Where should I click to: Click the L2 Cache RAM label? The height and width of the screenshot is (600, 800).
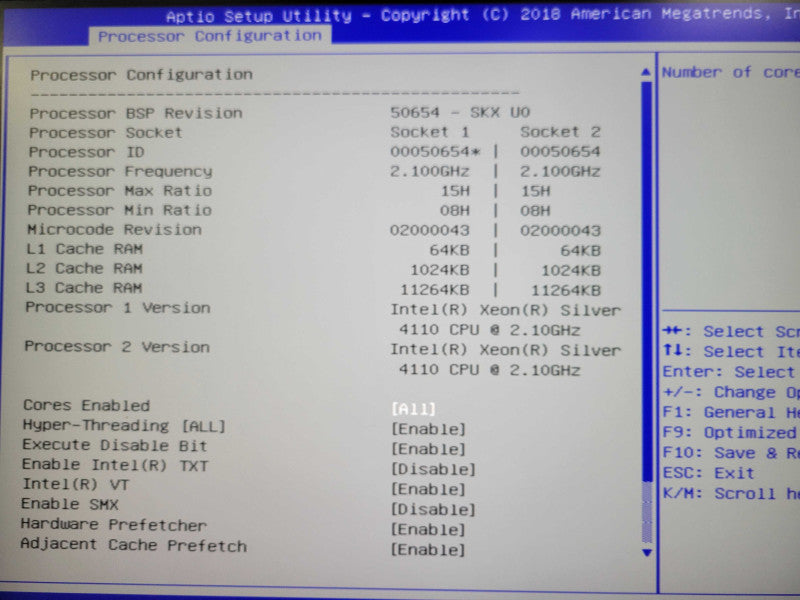click(x=84, y=268)
